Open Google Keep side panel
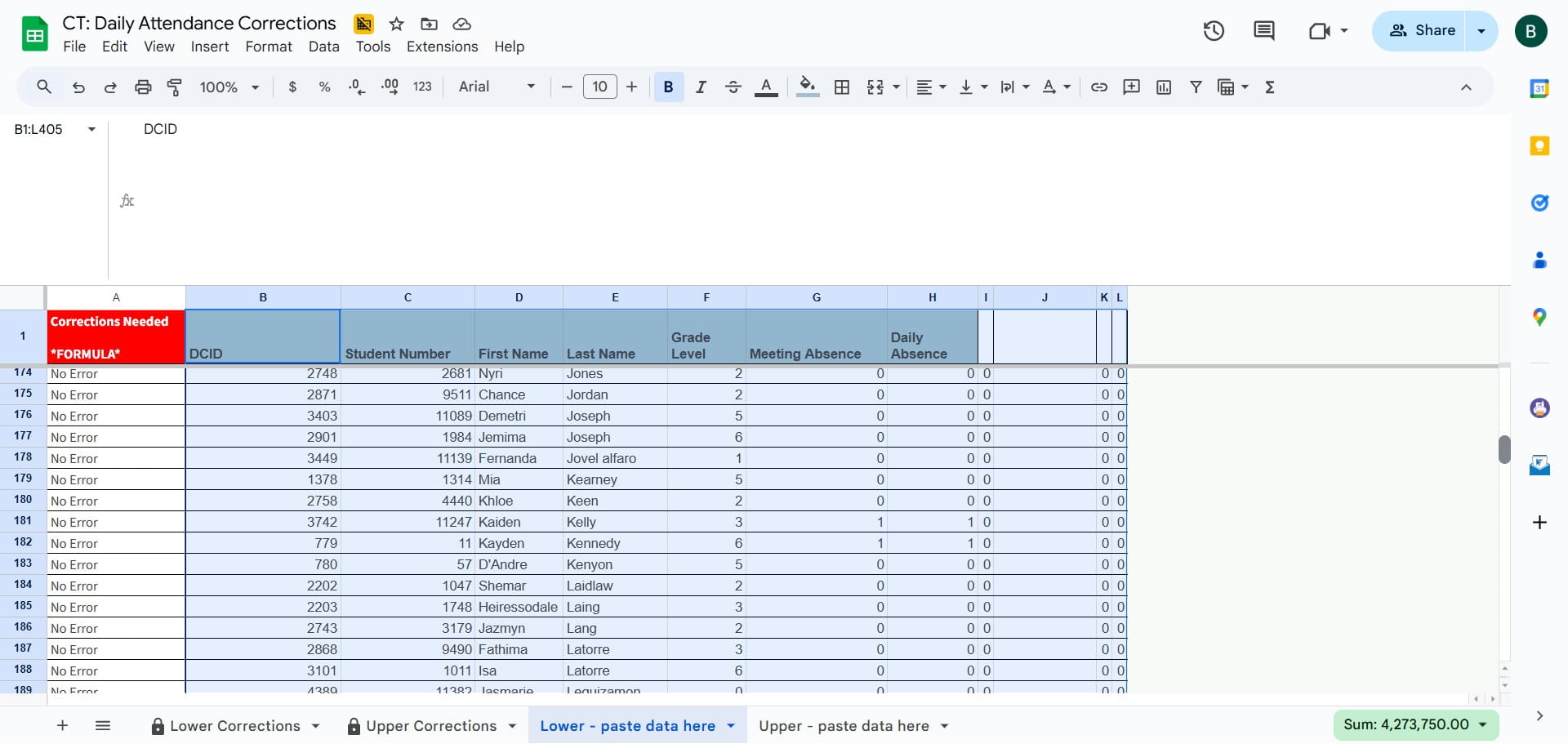This screenshot has height=744, width=1568. coord(1539,145)
